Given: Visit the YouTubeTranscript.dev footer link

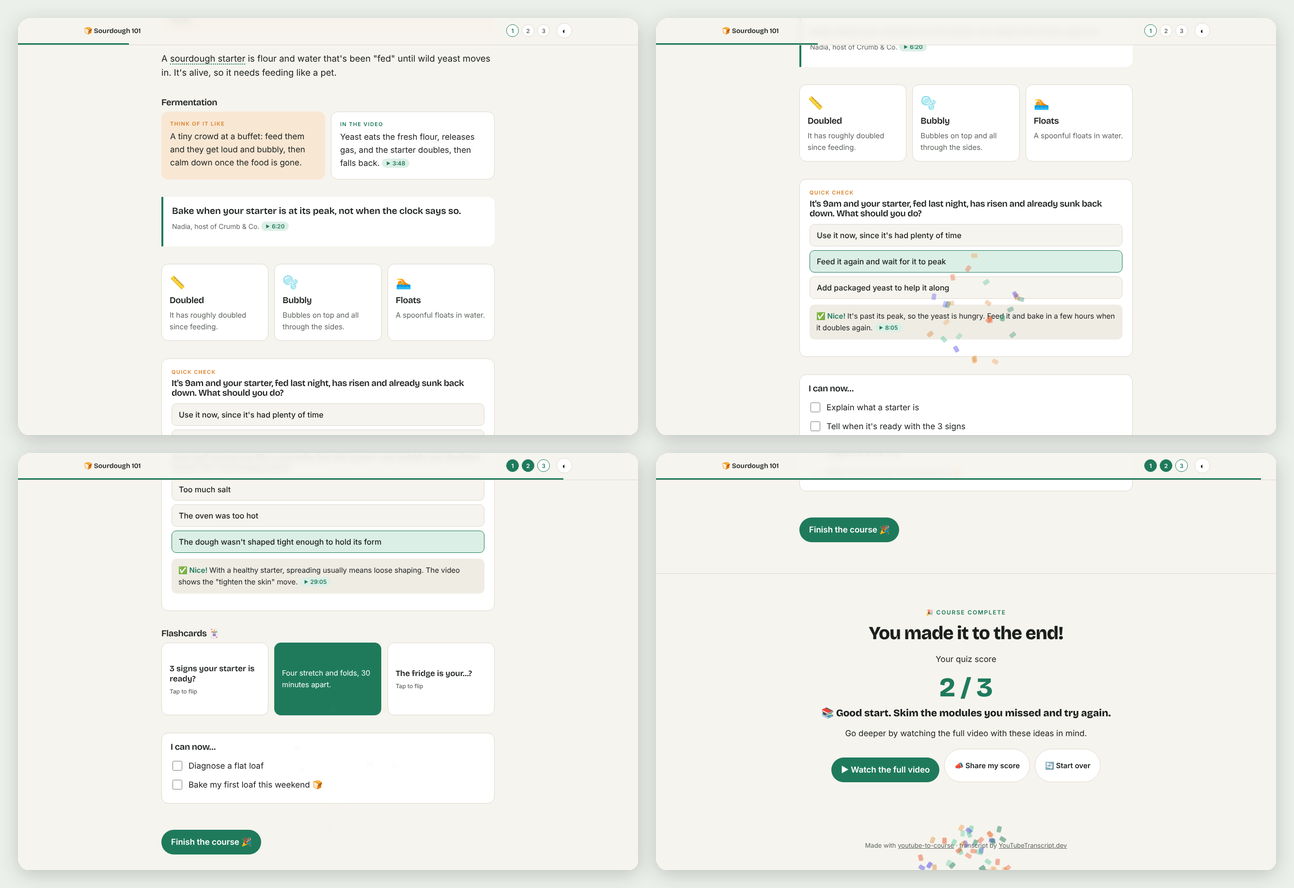Looking at the screenshot, I should click(x=1032, y=846).
